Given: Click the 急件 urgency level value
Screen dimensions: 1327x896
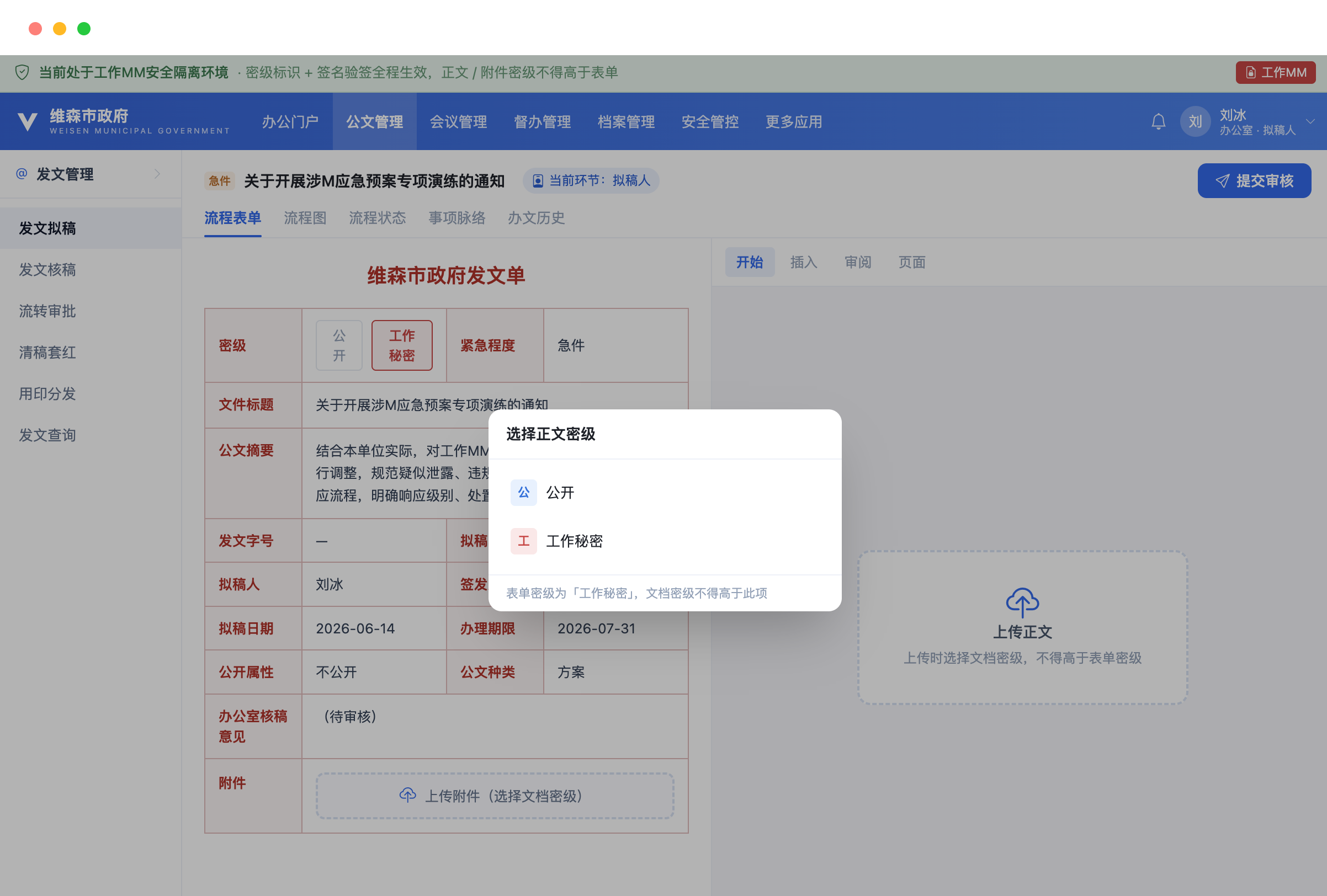Looking at the screenshot, I should pos(571,345).
